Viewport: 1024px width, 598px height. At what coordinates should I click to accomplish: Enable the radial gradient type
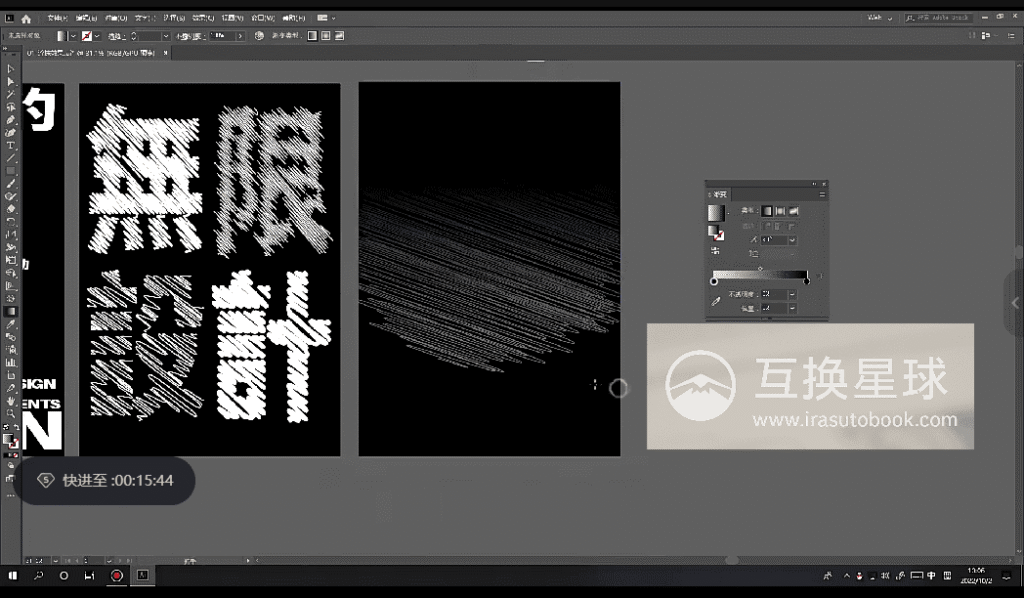(x=780, y=212)
